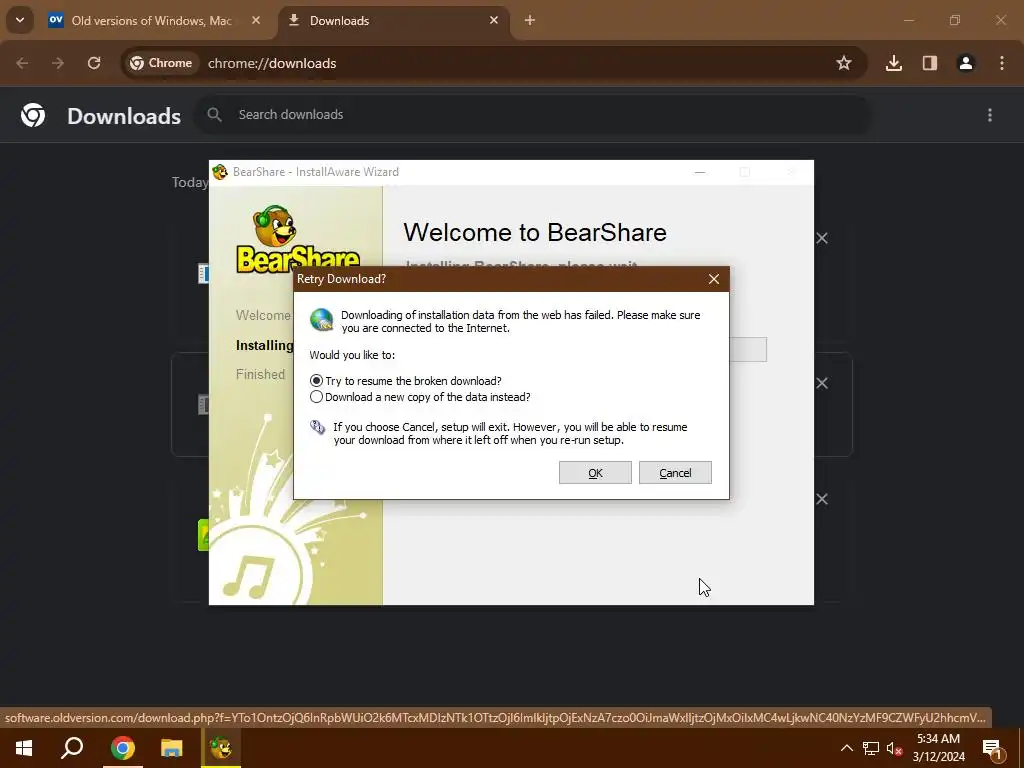Open the Chrome tab search dropdown
Viewport: 1024px width, 768px height.
(20, 20)
